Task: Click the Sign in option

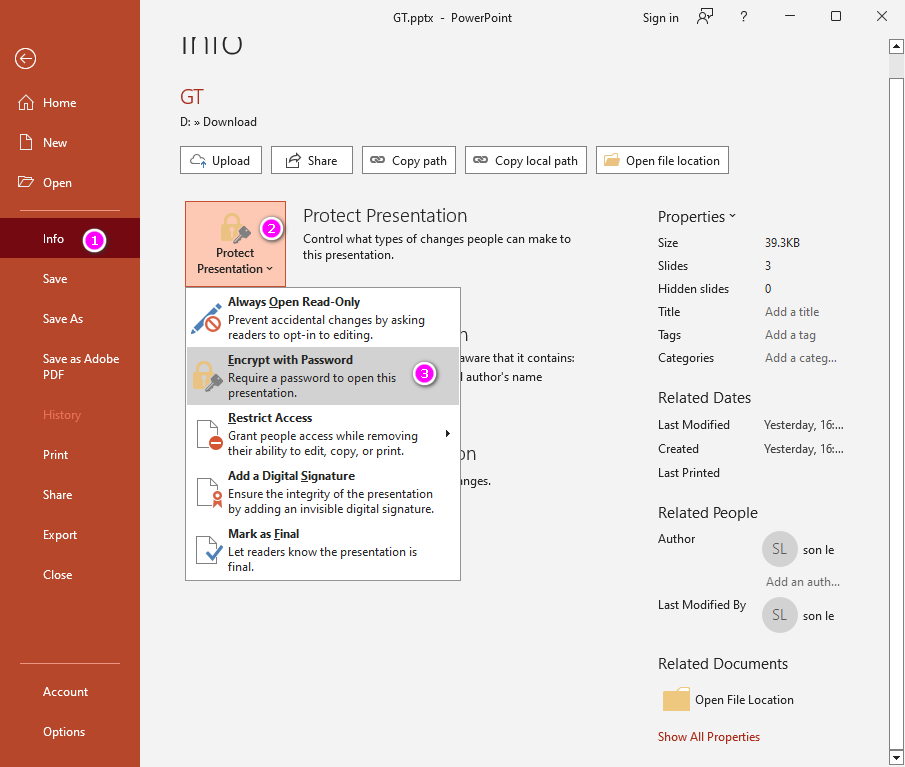Action: click(x=660, y=17)
